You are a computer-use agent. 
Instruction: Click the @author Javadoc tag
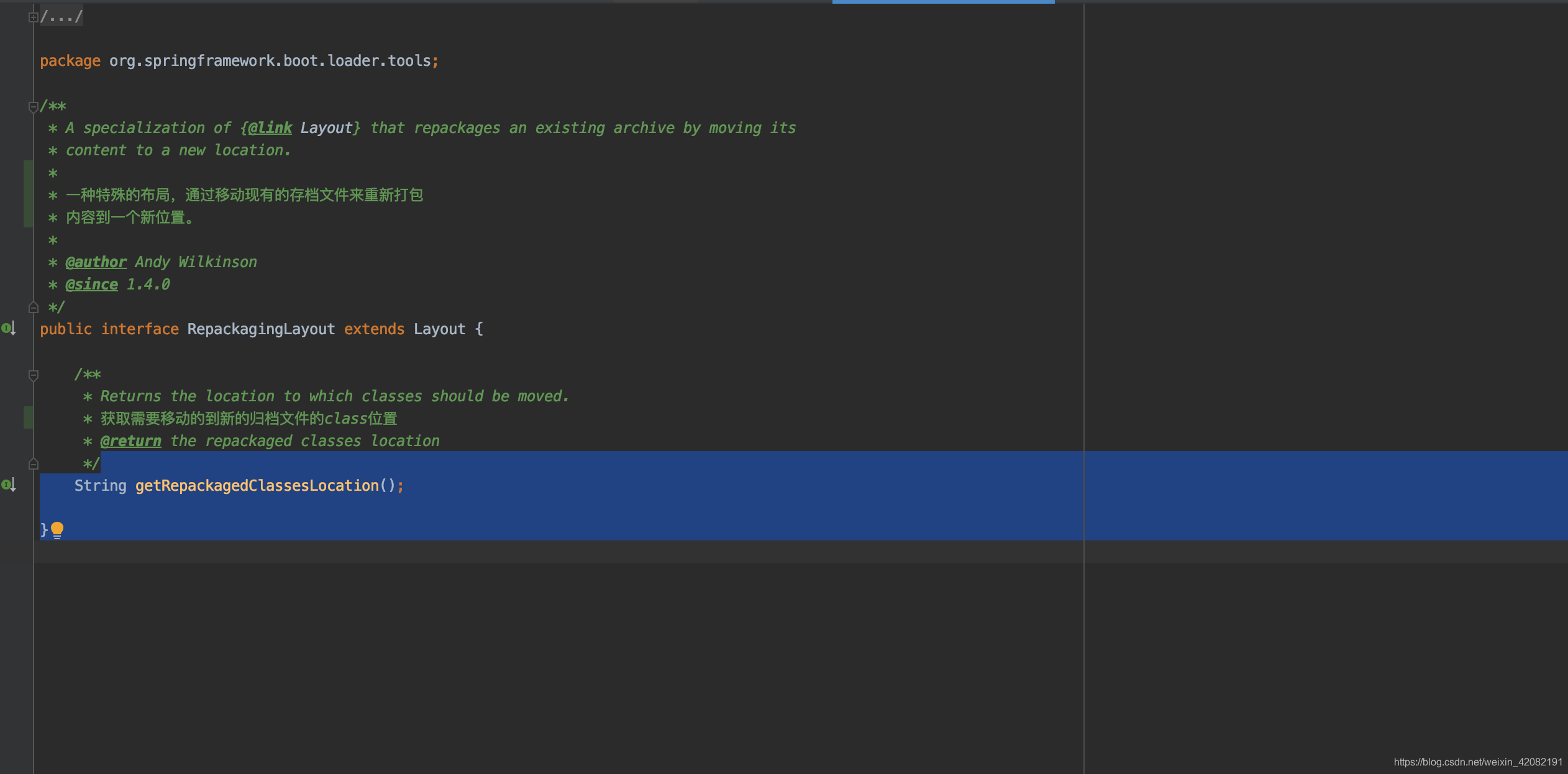click(96, 262)
